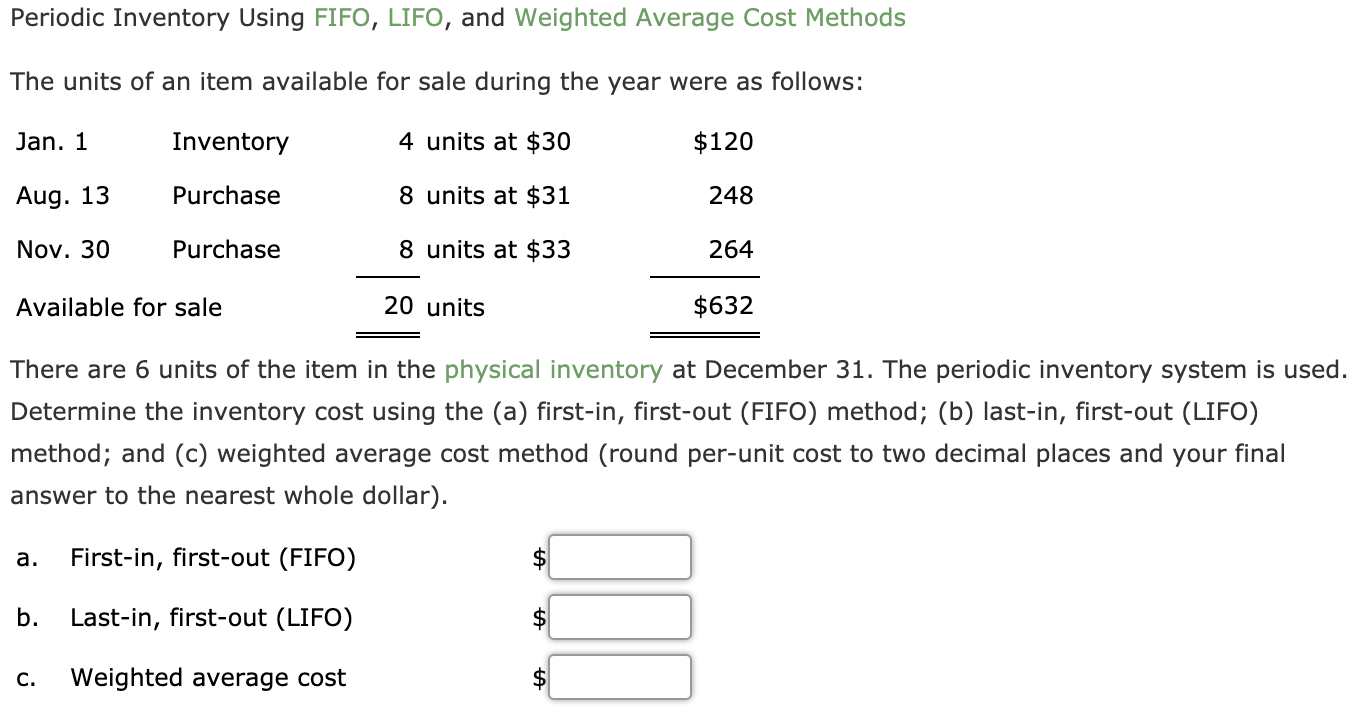This screenshot has width=1352, height=714.
Task: Select the 20 units total
Action: [x=399, y=307]
